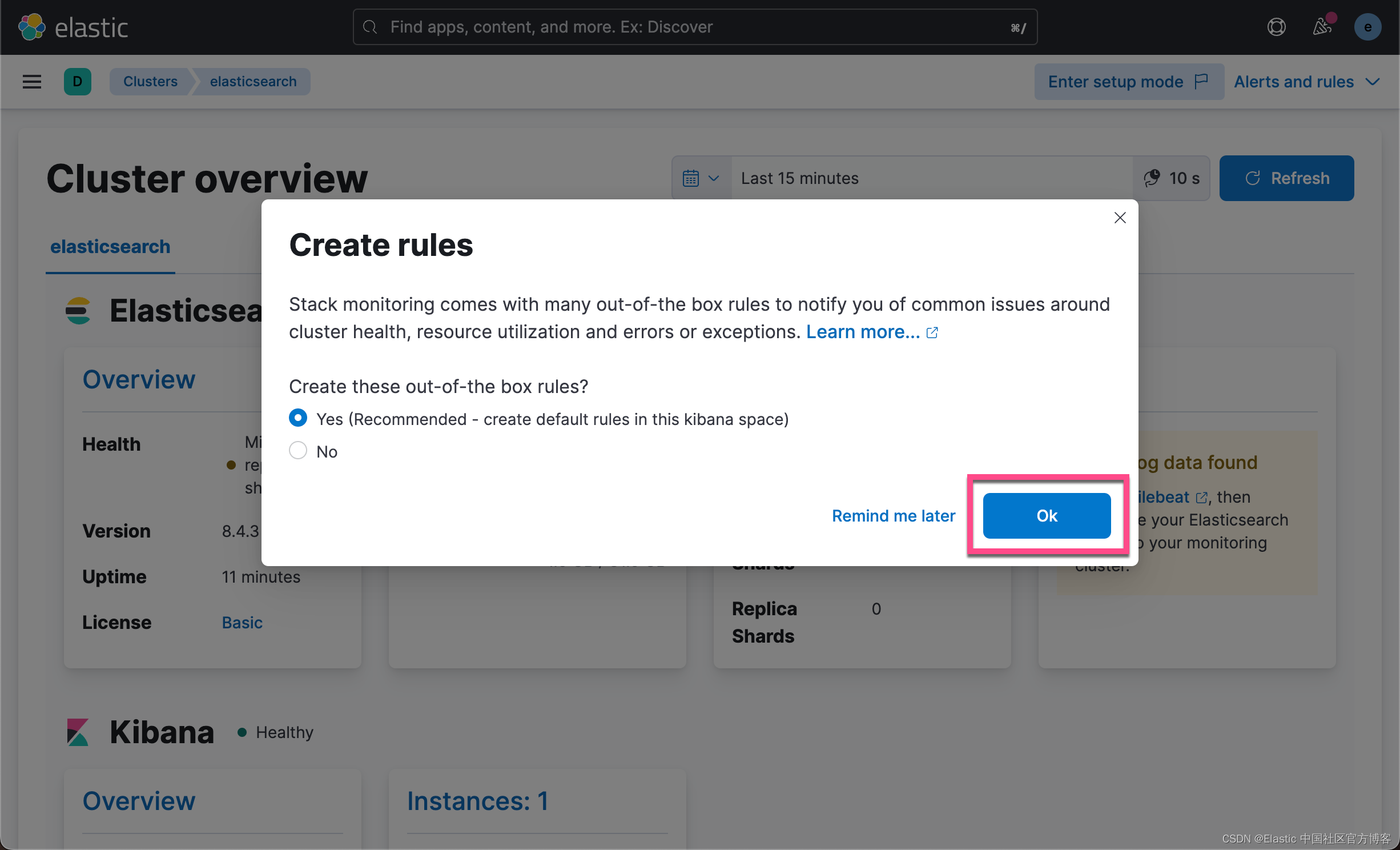1400x850 pixels.
Task: Click the 10 s auto-refresh interval icon
Action: tap(1152, 178)
